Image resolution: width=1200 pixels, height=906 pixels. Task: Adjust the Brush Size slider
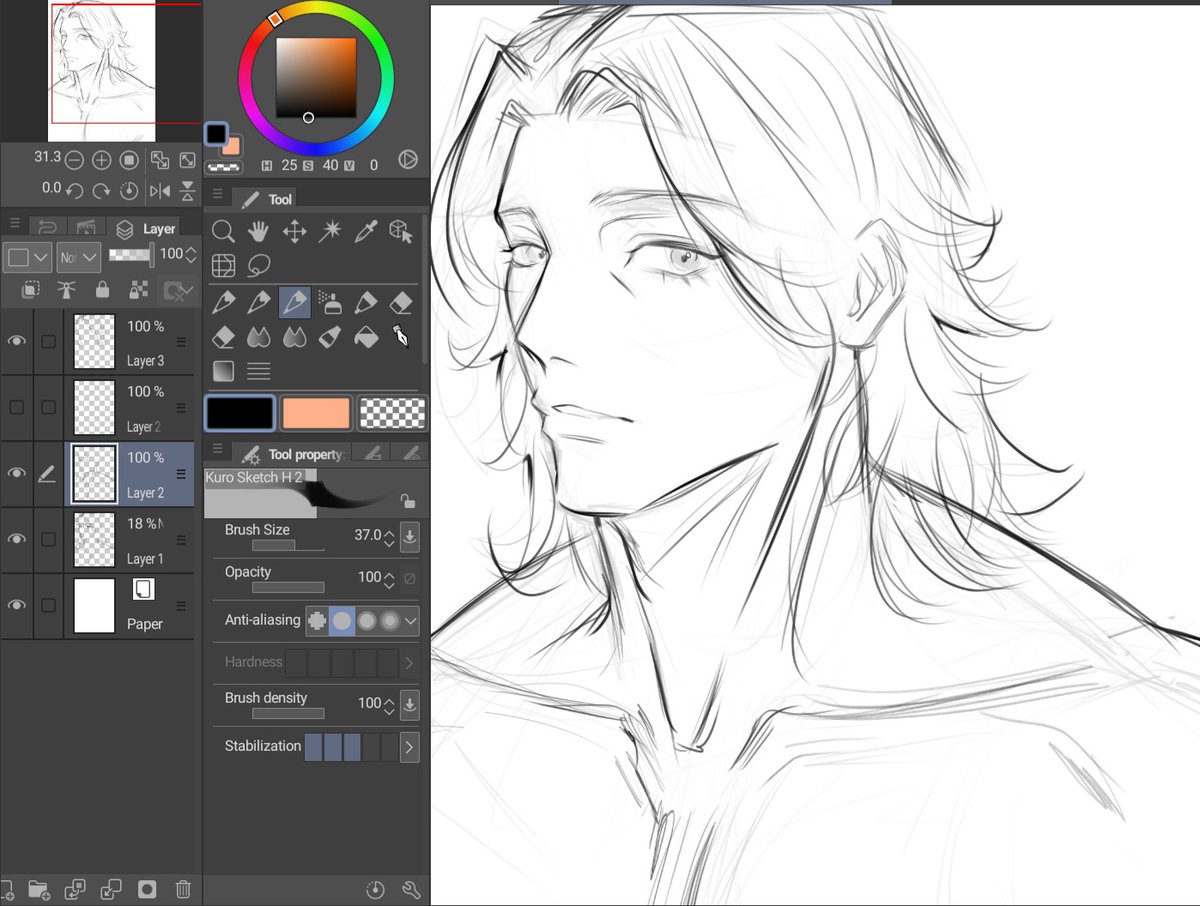point(288,546)
